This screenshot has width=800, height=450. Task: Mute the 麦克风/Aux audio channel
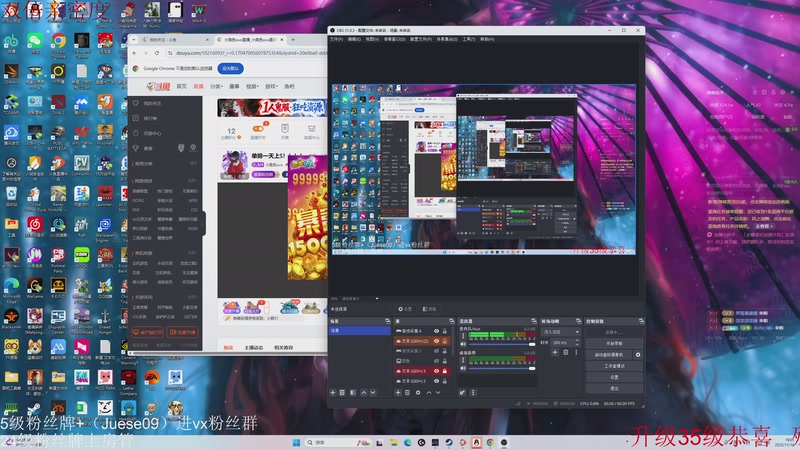click(463, 344)
